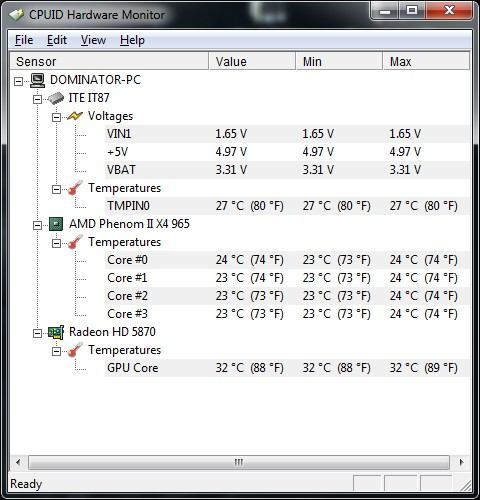
Task: Collapse the Radeon HD 5870 node
Action: coord(37,333)
